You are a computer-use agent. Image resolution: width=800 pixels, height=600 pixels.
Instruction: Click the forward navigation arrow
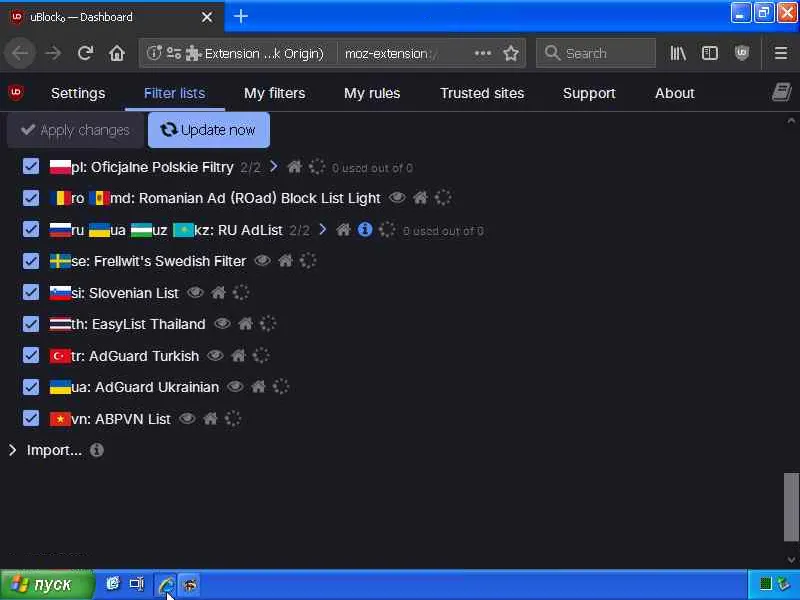point(53,53)
